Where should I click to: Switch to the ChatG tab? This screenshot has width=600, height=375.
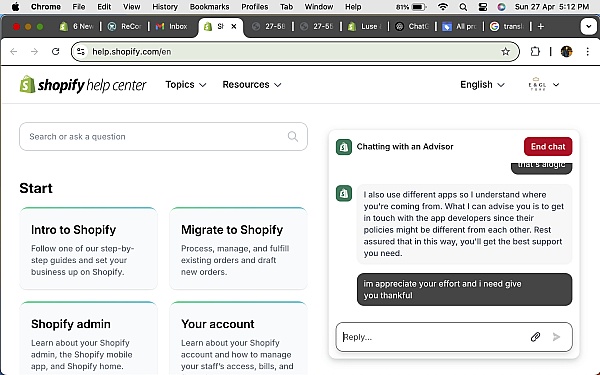click(x=412, y=26)
